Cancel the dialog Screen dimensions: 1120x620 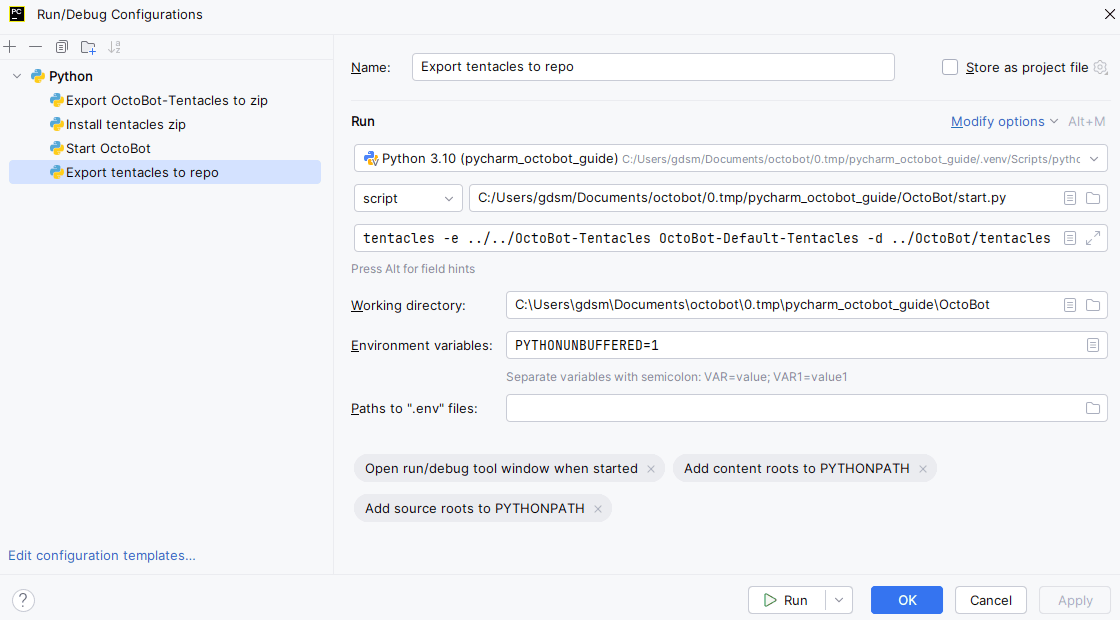click(991, 600)
